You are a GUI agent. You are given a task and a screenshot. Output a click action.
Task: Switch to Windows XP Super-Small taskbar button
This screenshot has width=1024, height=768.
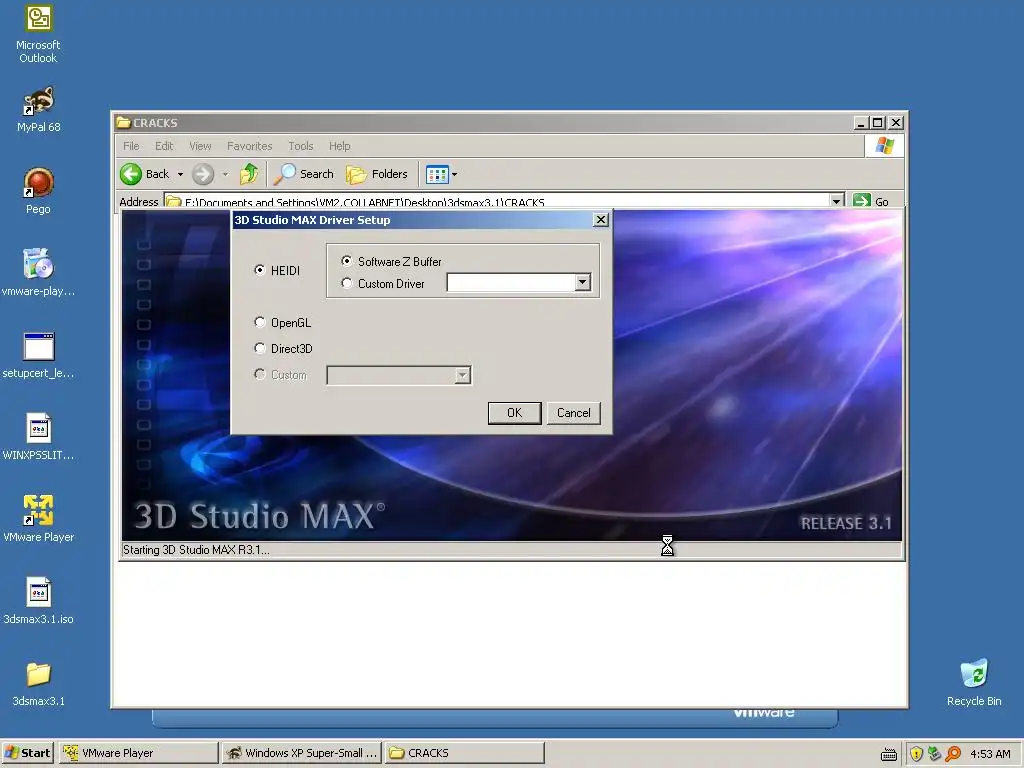click(x=302, y=753)
